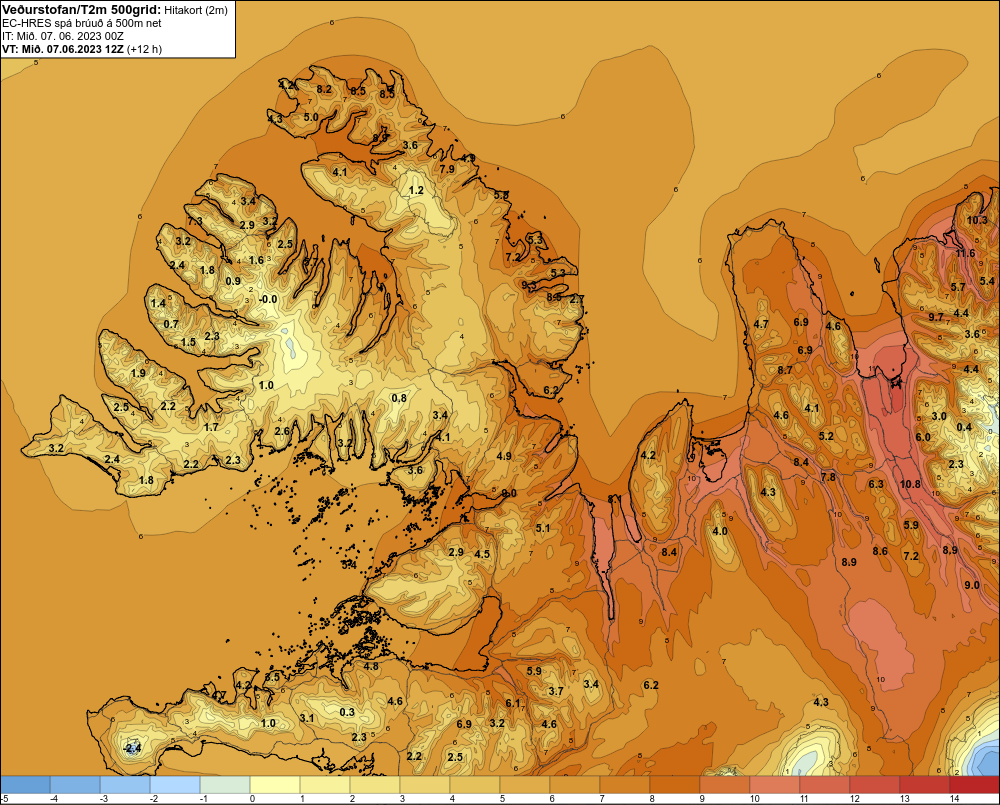
Task: Click the '3.1' temperature value
Action: 306,718
